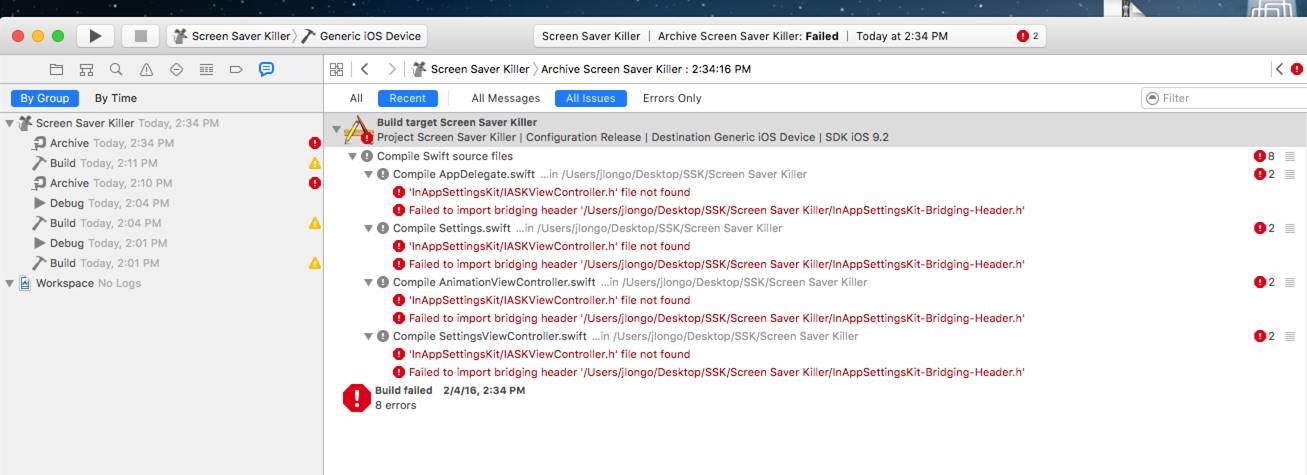
Task: Click error badge on Archive 2:10 PM row
Action: point(314,183)
